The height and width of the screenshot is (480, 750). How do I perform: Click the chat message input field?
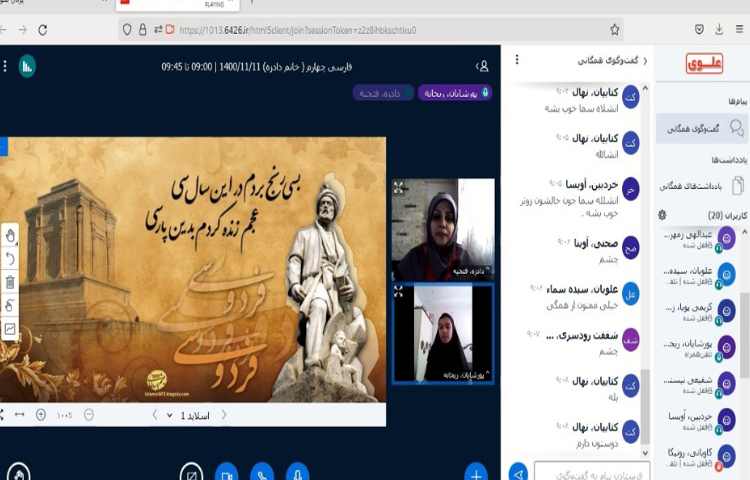(590, 471)
